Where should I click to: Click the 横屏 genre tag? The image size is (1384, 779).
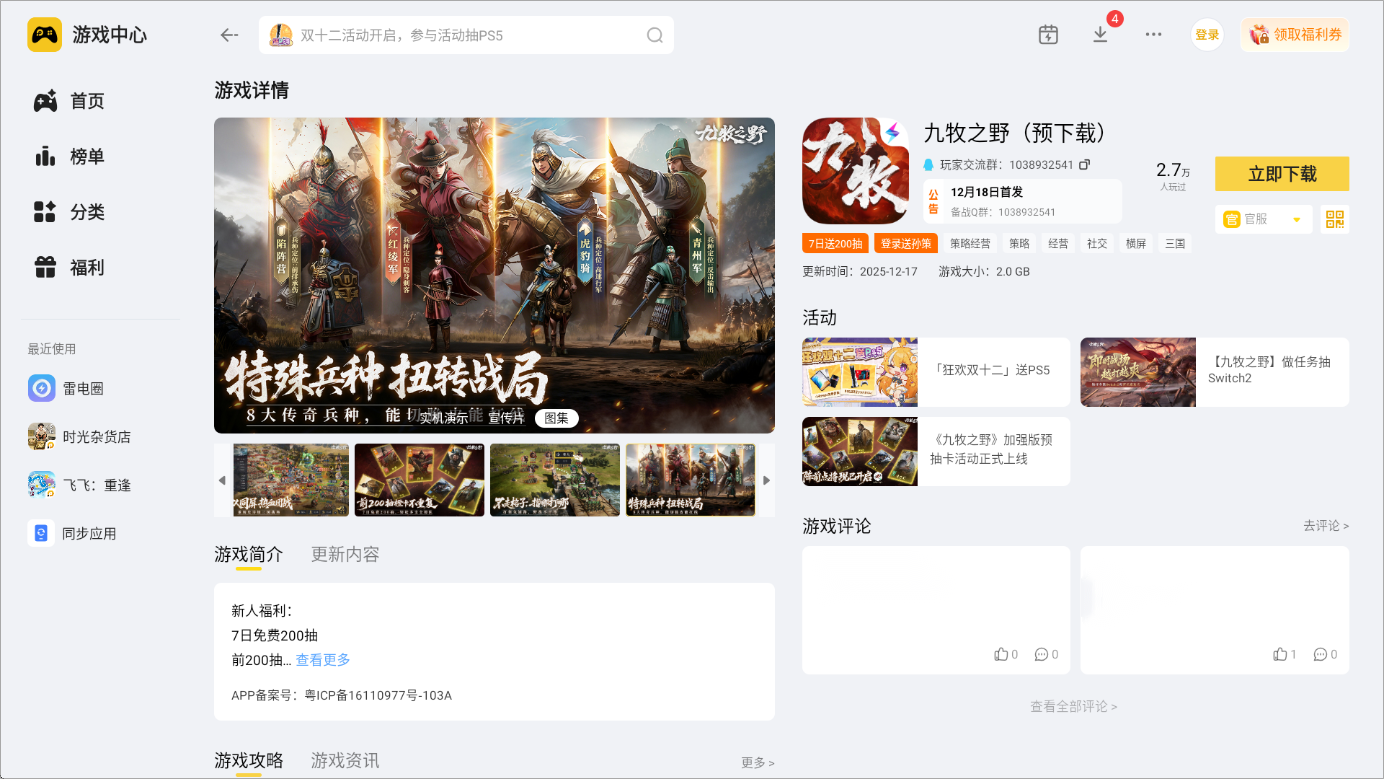[x=1136, y=243]
